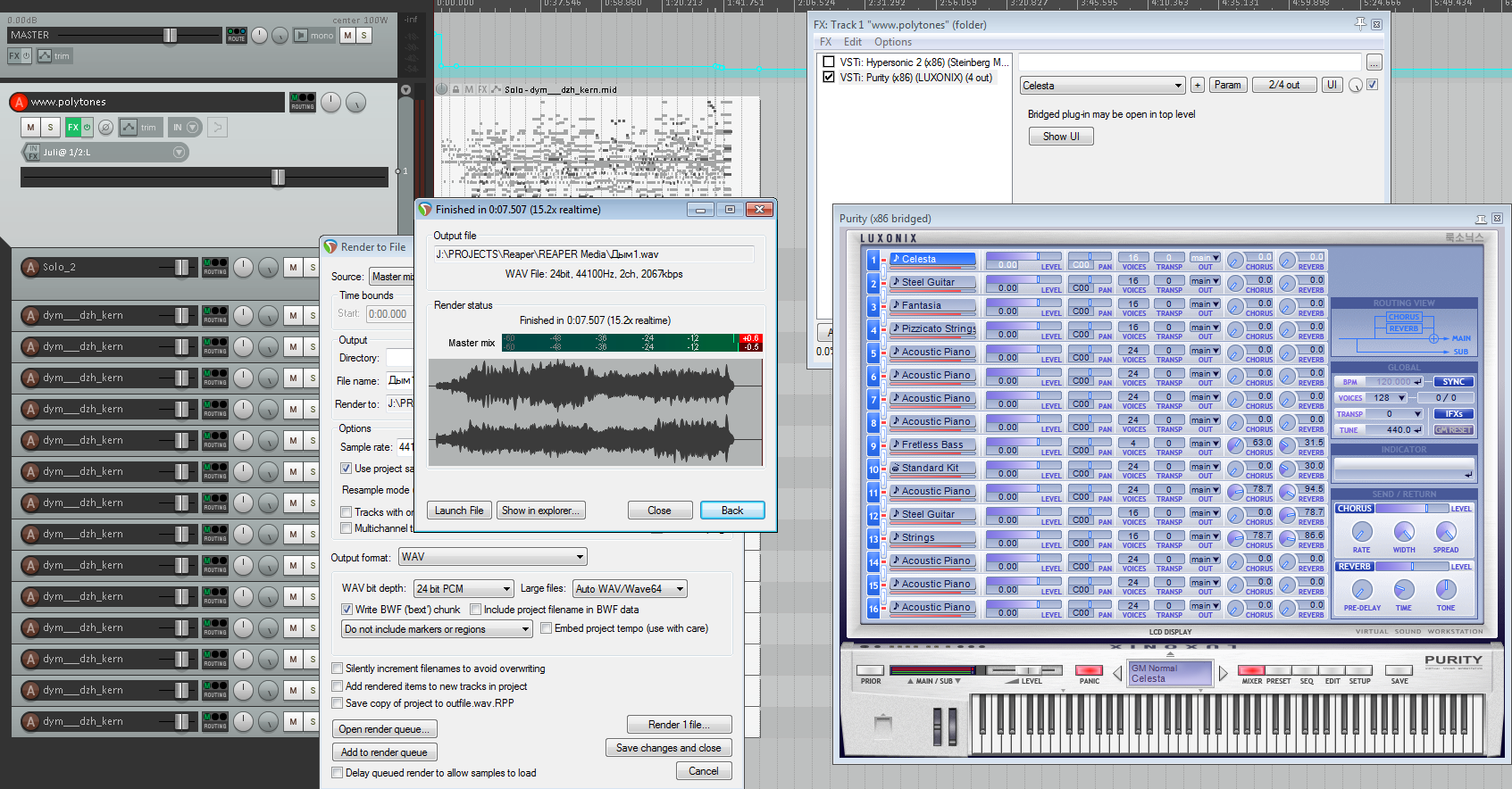Viewport: 1512px width, 789px height.
Task: Open the master track ROUTE button
Action: click(x=236, y=35)
